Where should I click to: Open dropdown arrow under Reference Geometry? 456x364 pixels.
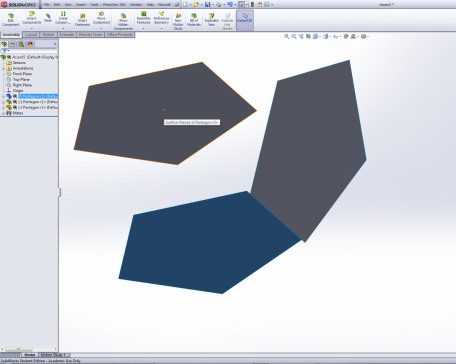(161, 28)
